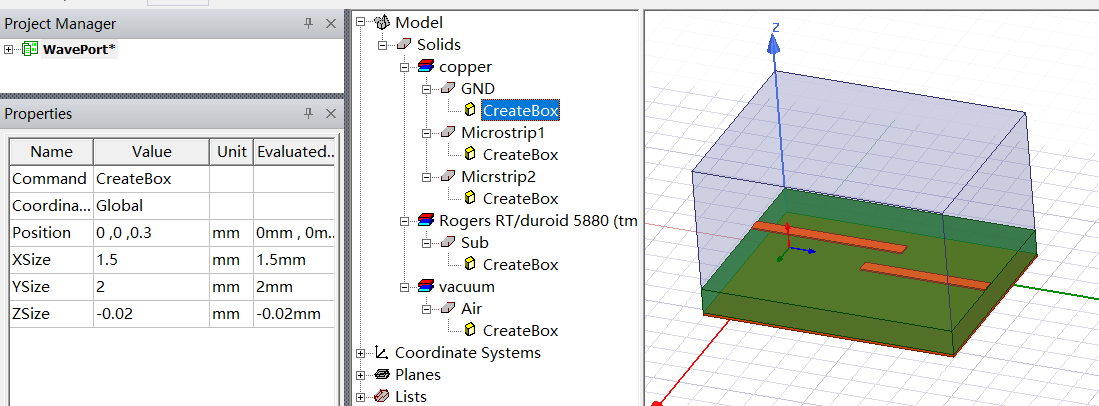Select CreateBox under Microstrip1
The height and width of the screenshot is (406, 1099).
(520, 154)
